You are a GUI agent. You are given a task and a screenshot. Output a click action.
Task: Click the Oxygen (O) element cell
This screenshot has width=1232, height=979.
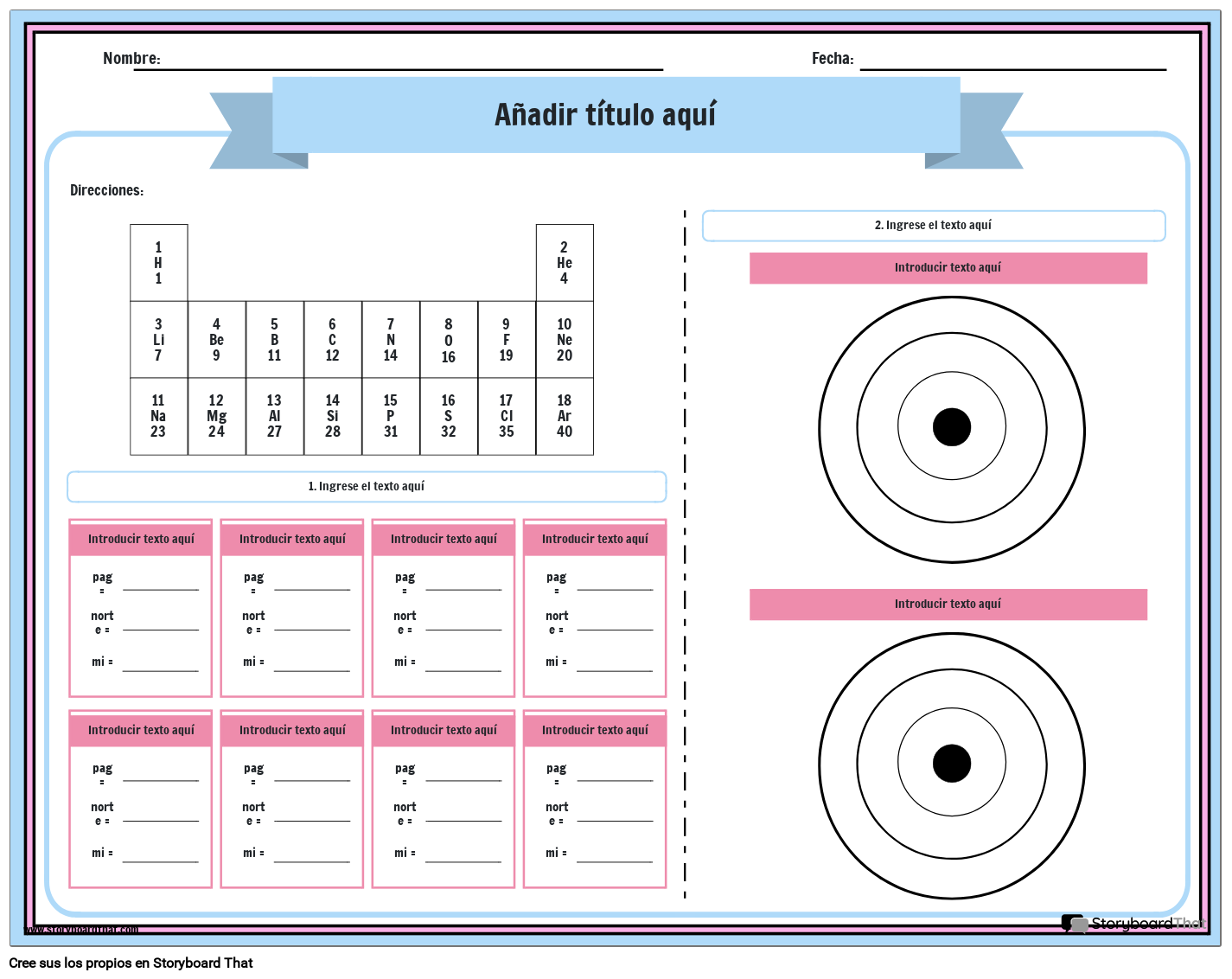point(449,340)
